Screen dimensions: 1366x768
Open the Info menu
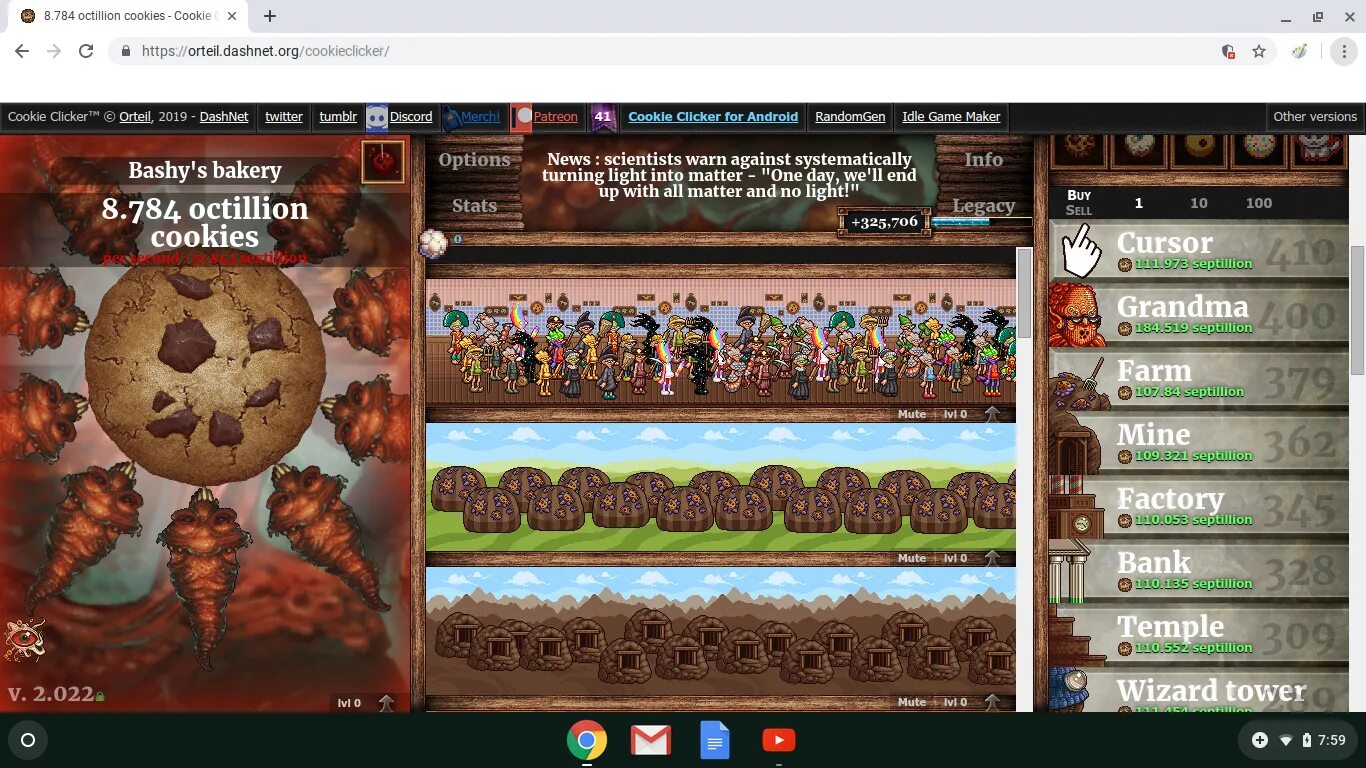click(984, 160)
